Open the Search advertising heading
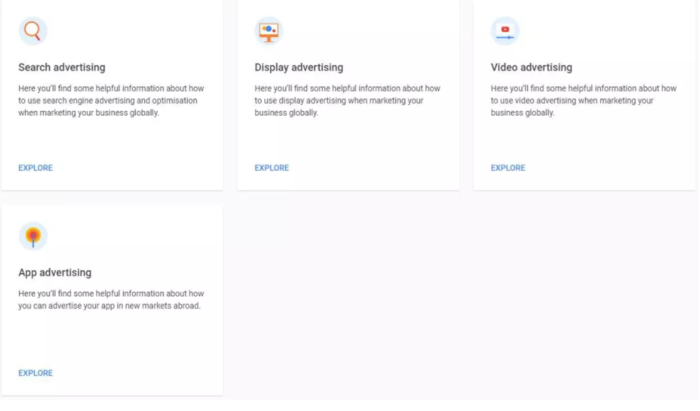 [62, 67]
